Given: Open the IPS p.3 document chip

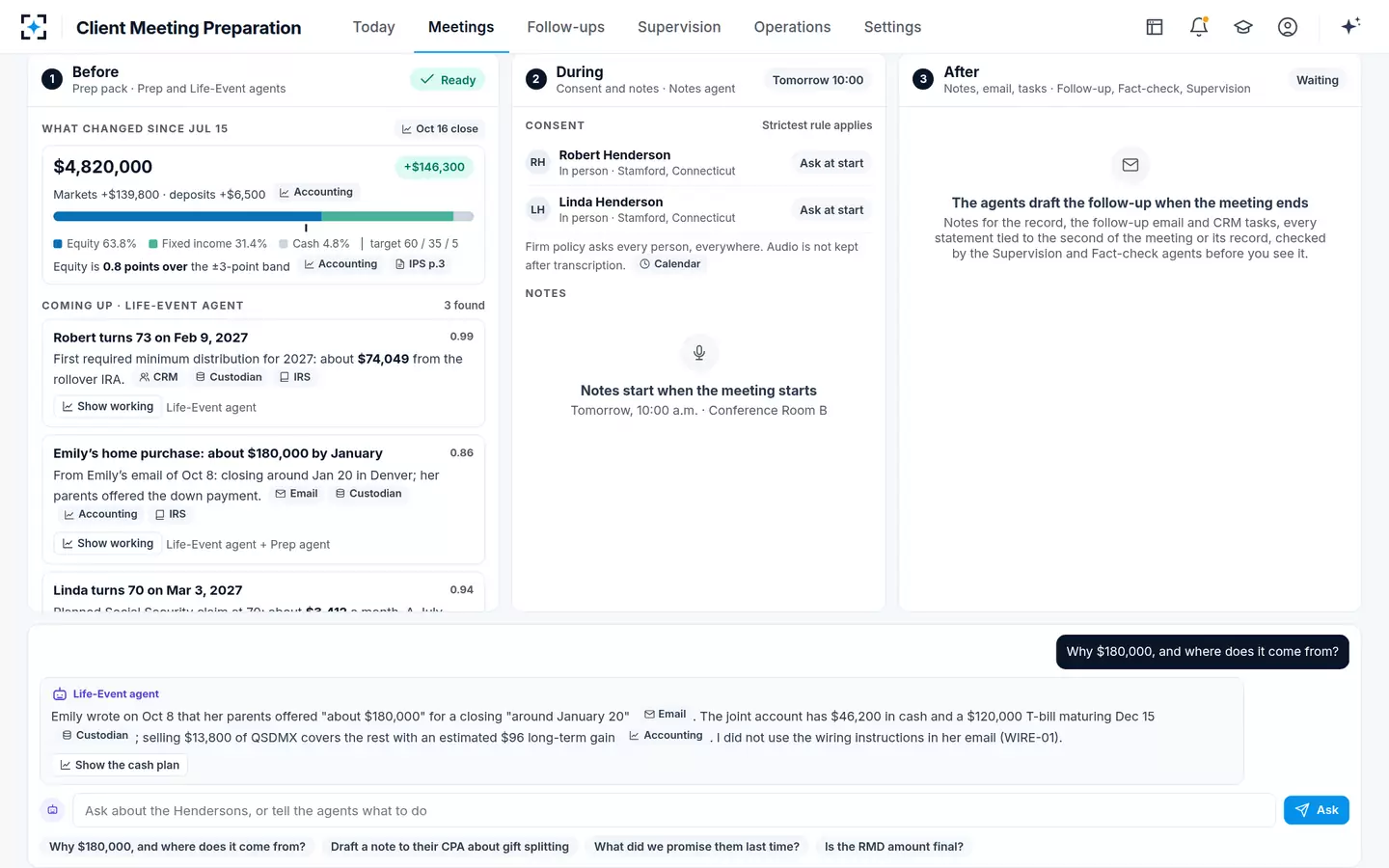Looking at the screenshot, I should click(x=421, y=264).
